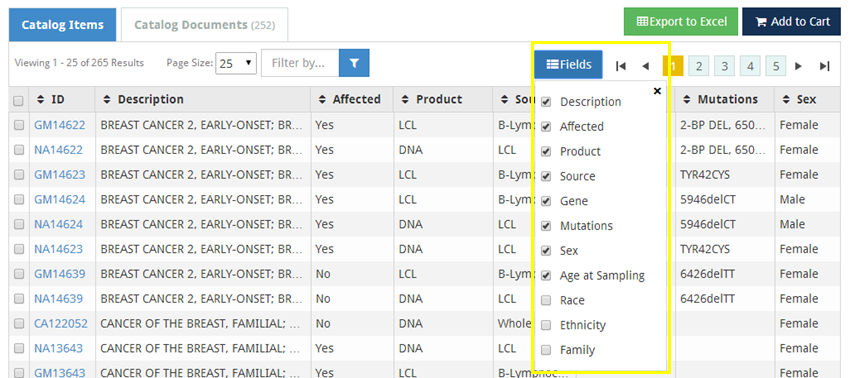Enable the Race field checkbox
This screenshot has height=378, width=850.
pyautogui.click(x=546, y=300)
